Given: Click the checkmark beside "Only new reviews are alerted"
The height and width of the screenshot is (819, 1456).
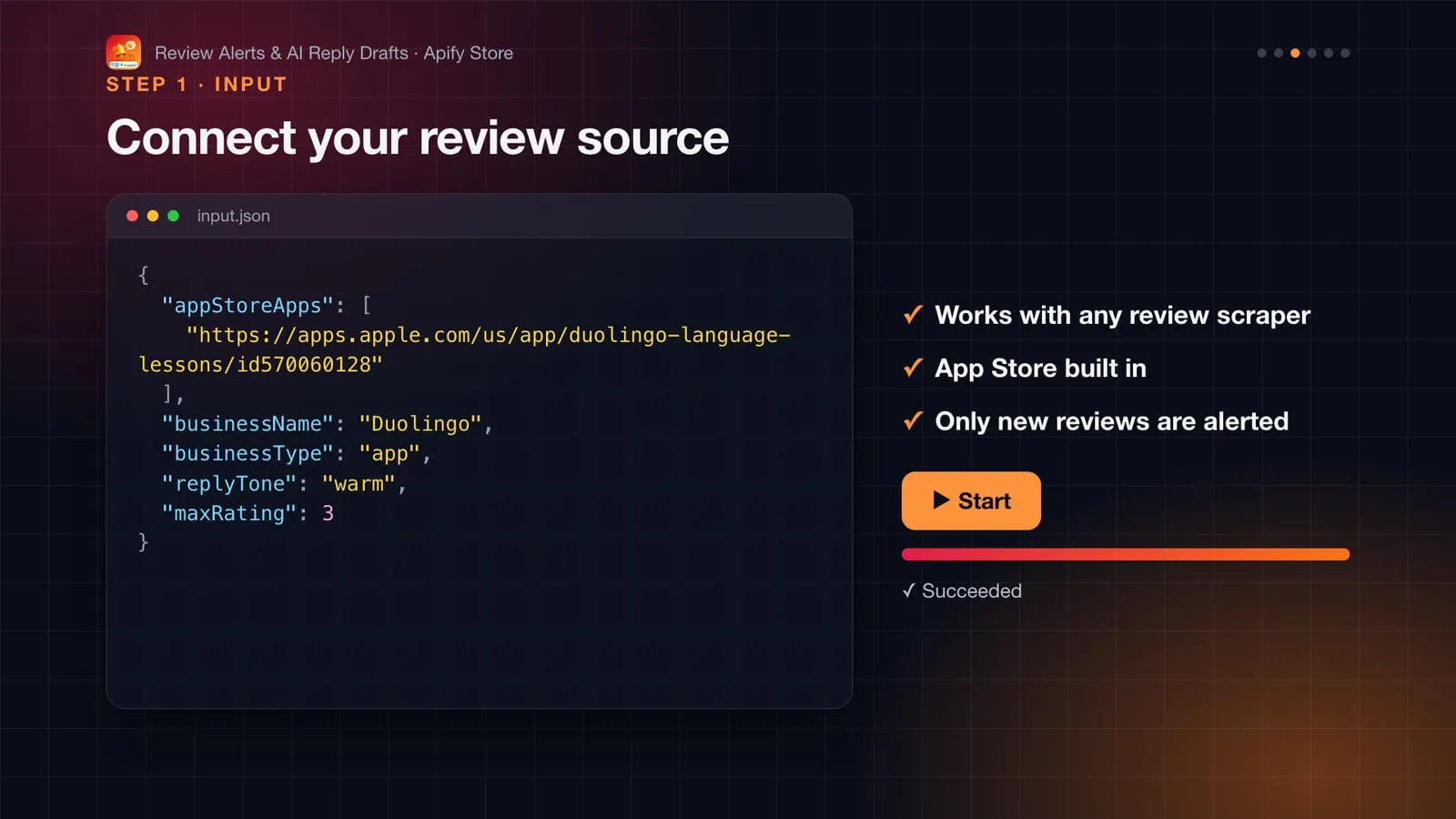Looking at the screenshot, I should [x=913, y=420].
